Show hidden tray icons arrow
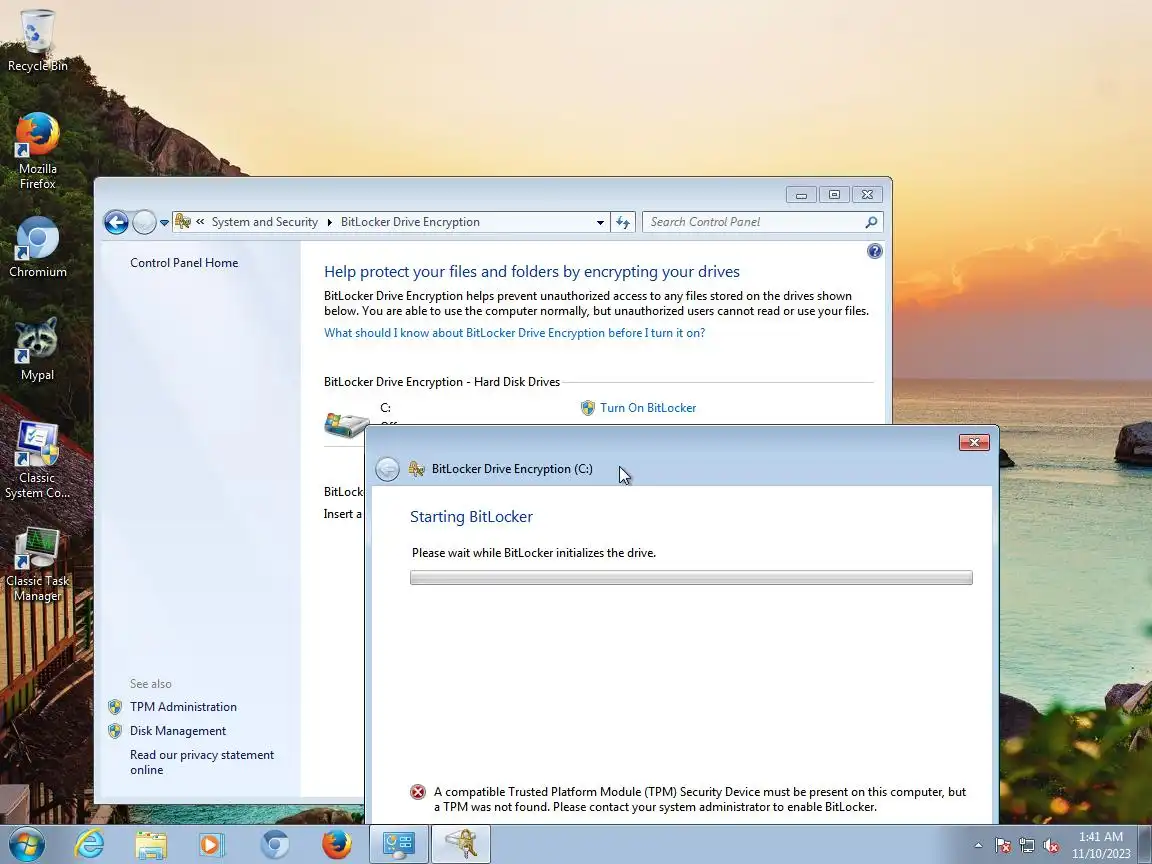This screenshot has height=864, width=1152. tap(978, 845)
